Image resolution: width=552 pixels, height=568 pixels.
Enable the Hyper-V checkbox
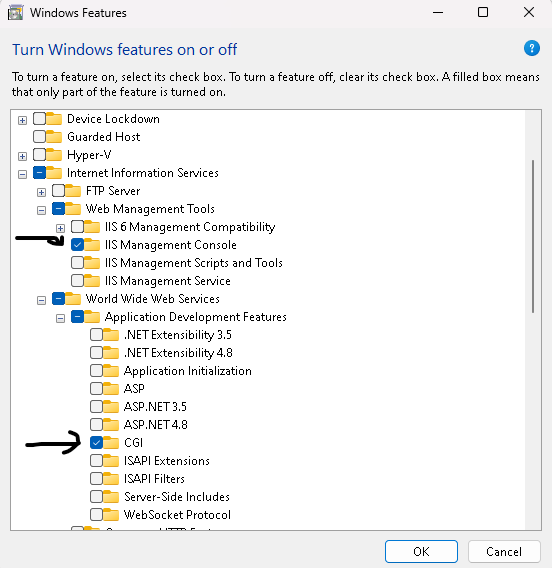pyautogui.click(x=39, y=155)
